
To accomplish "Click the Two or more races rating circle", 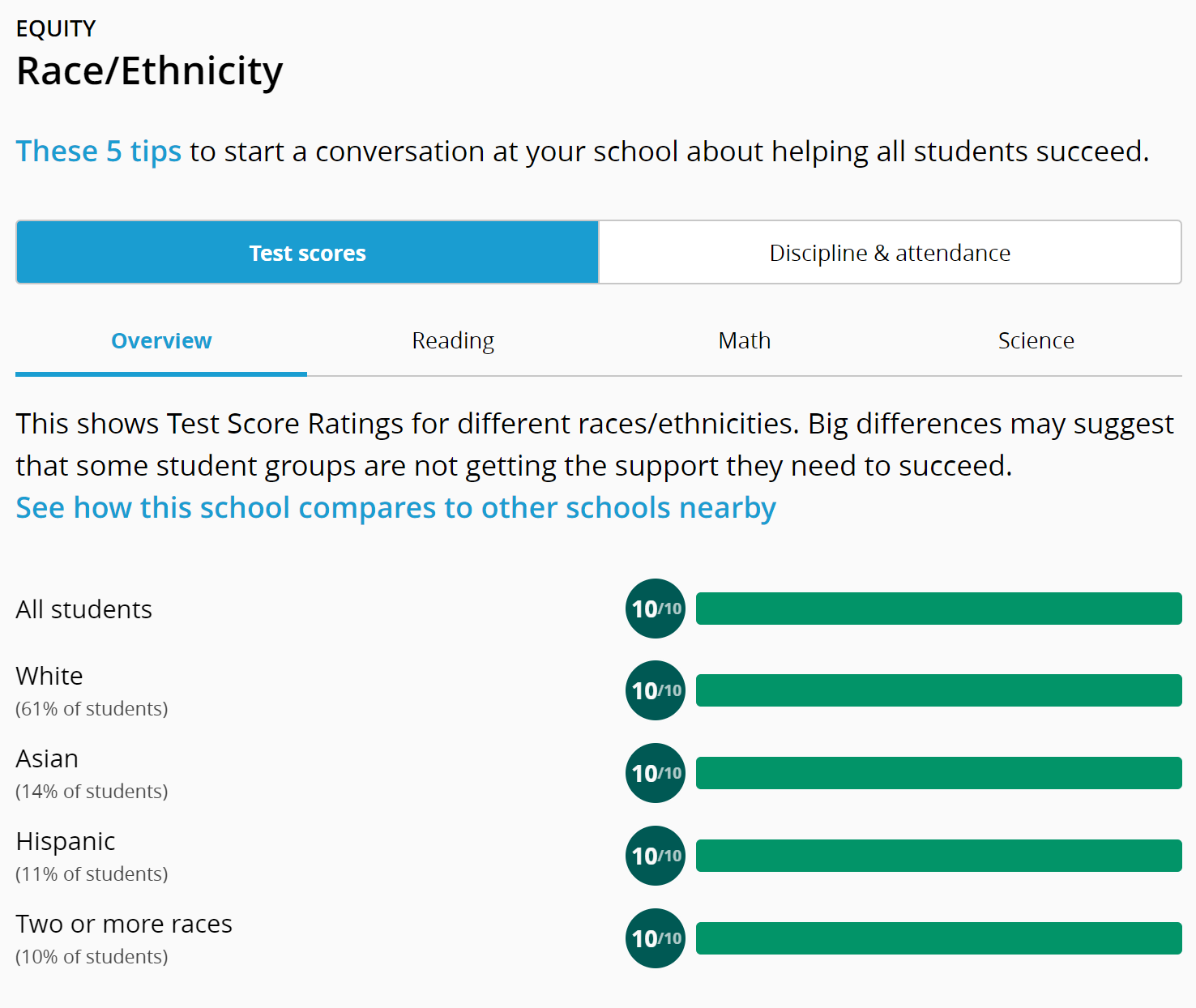I will point(655,938).
